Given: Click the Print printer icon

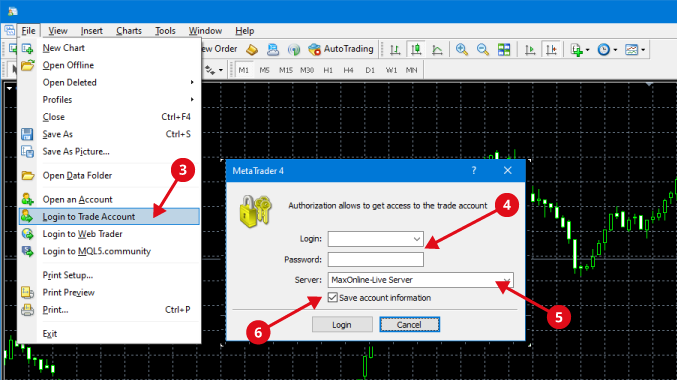Looking at the screenshot, I should click(27, 310).
